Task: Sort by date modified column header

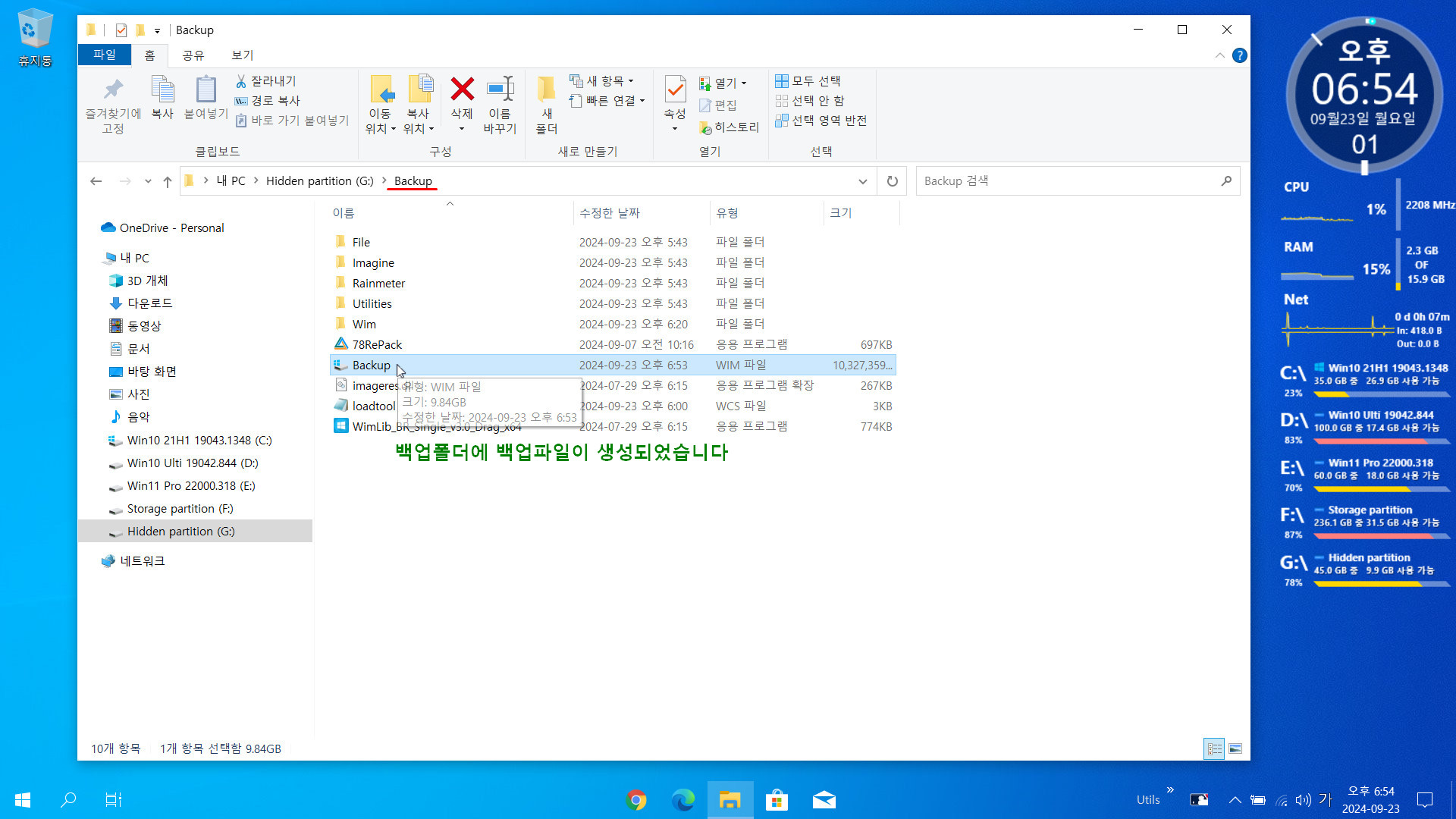Action: (x=641, y=213)
